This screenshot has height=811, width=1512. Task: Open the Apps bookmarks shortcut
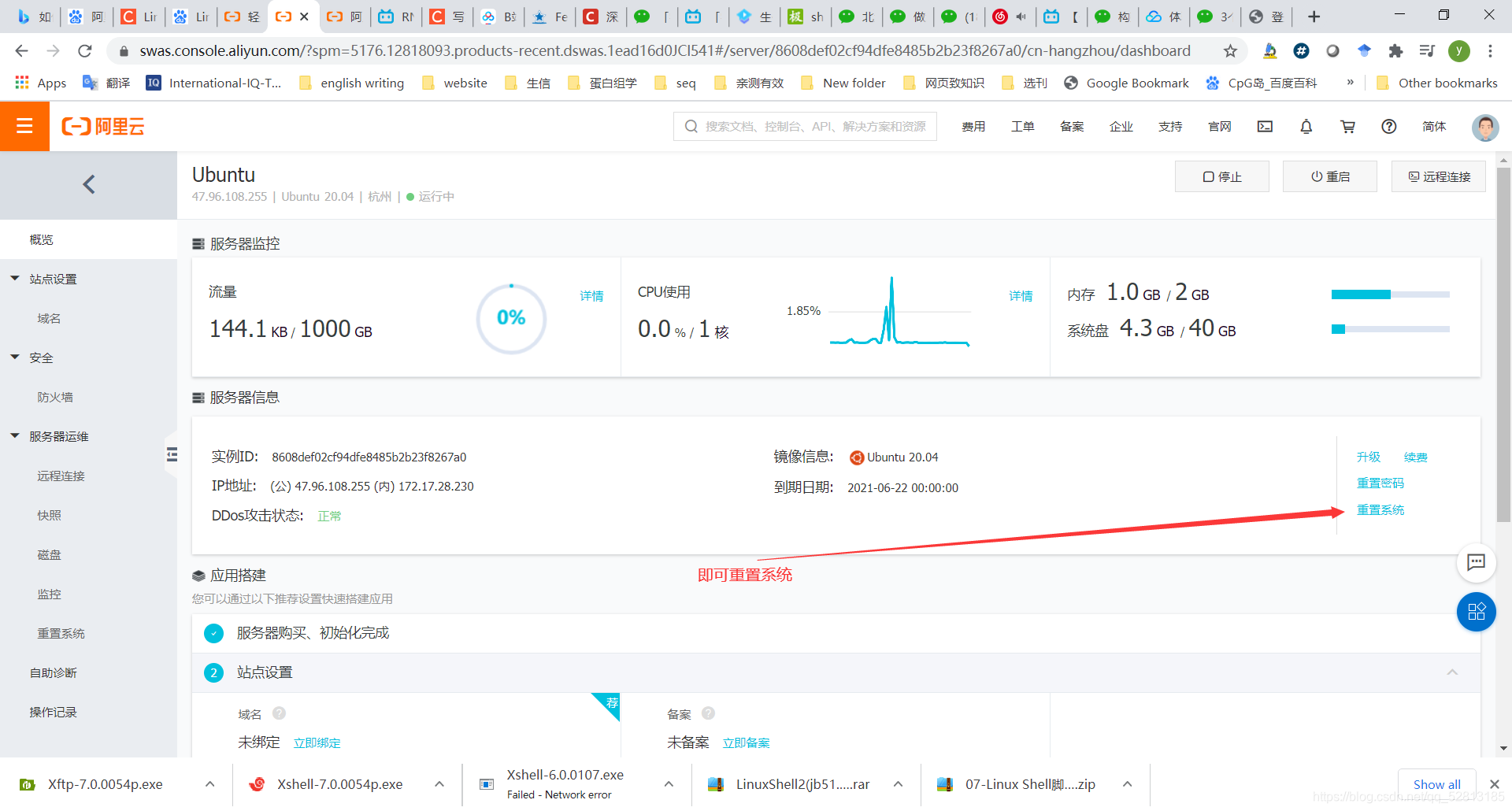click(x=41, y=83)
